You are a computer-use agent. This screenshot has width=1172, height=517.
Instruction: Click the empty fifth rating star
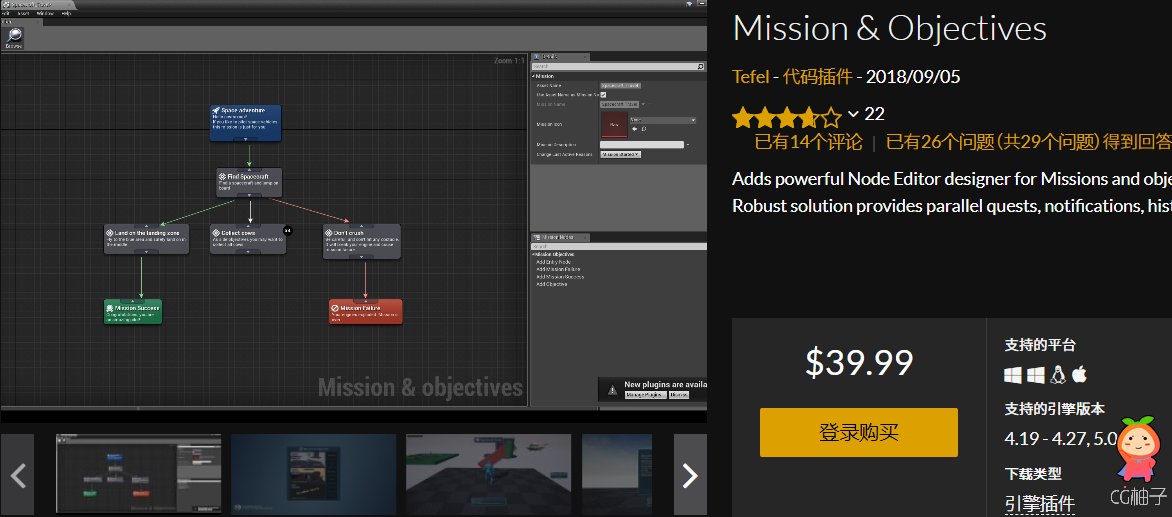(x=832, y=117)
